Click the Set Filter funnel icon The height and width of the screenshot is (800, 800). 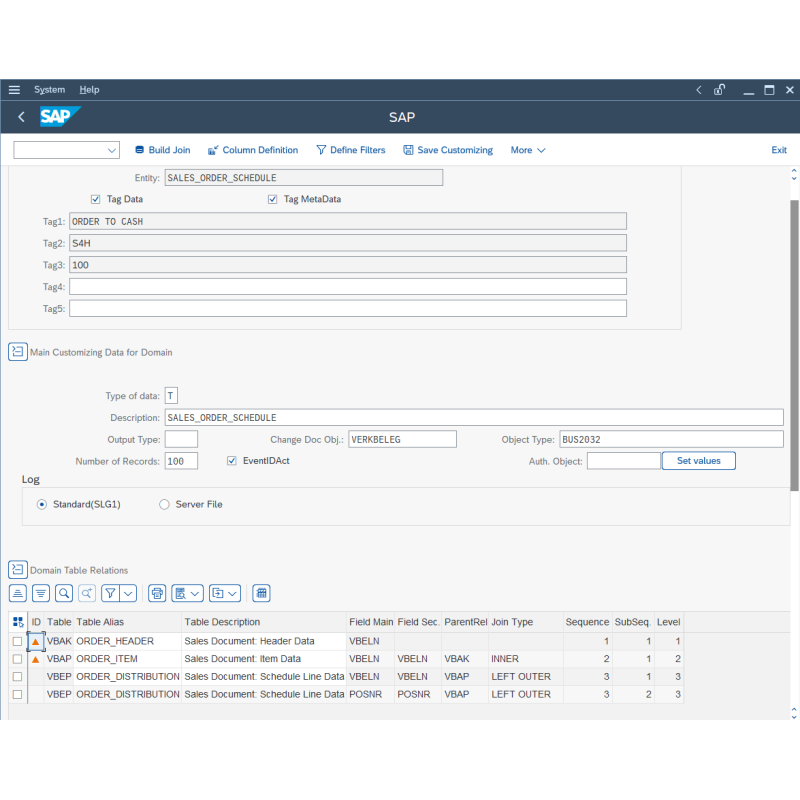click(110, 593)
